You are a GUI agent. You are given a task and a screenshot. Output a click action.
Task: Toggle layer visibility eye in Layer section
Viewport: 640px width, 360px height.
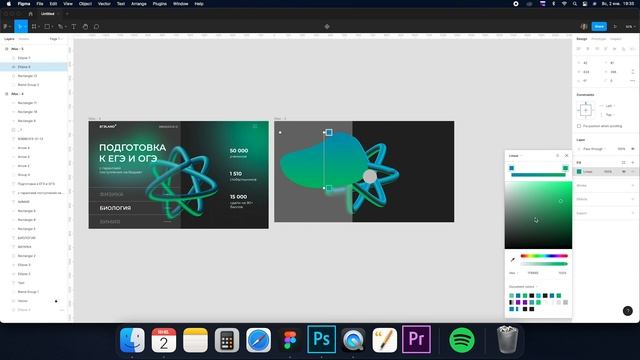(x=633, y=149)
